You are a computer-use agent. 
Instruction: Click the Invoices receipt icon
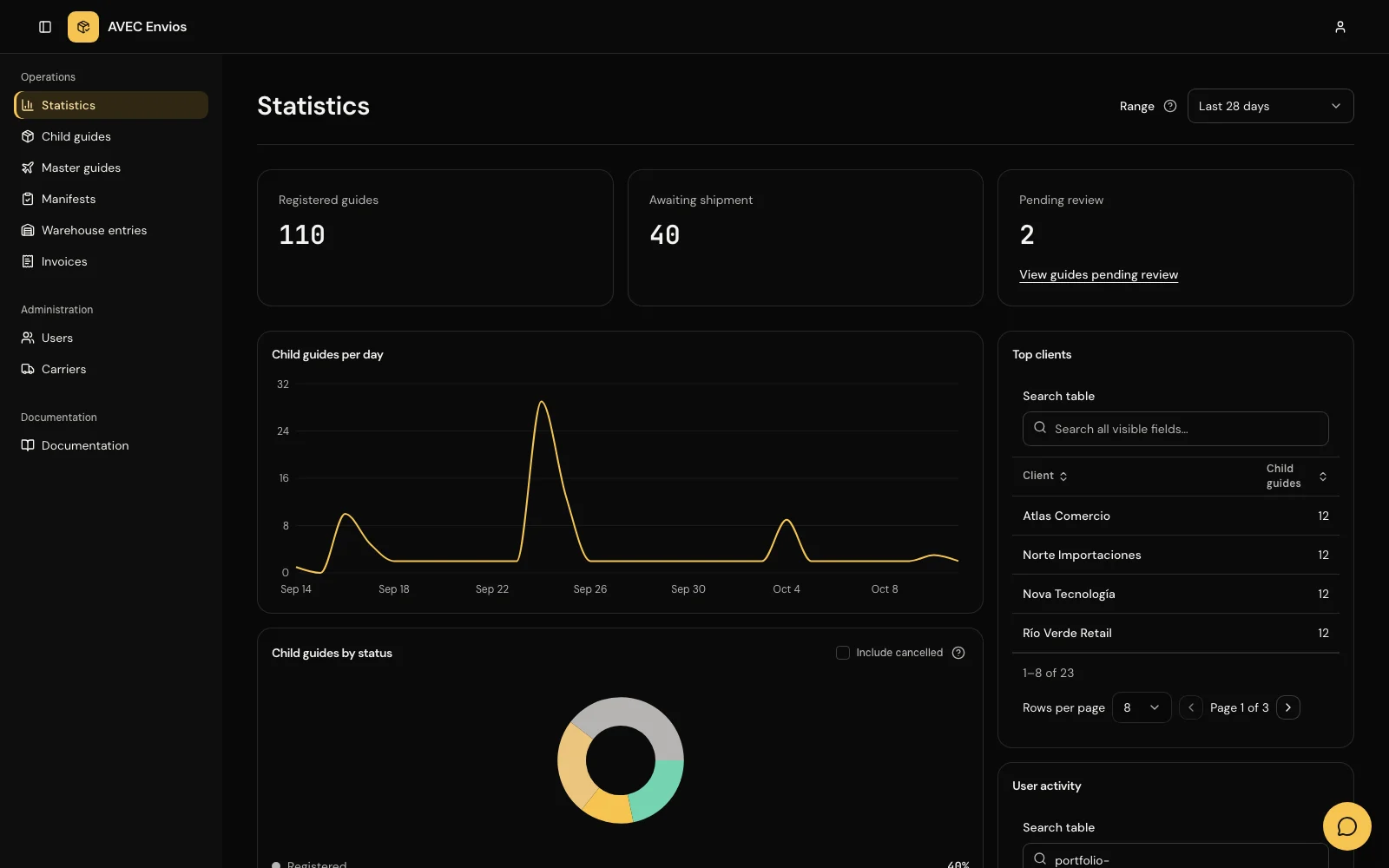coord(28,261)
